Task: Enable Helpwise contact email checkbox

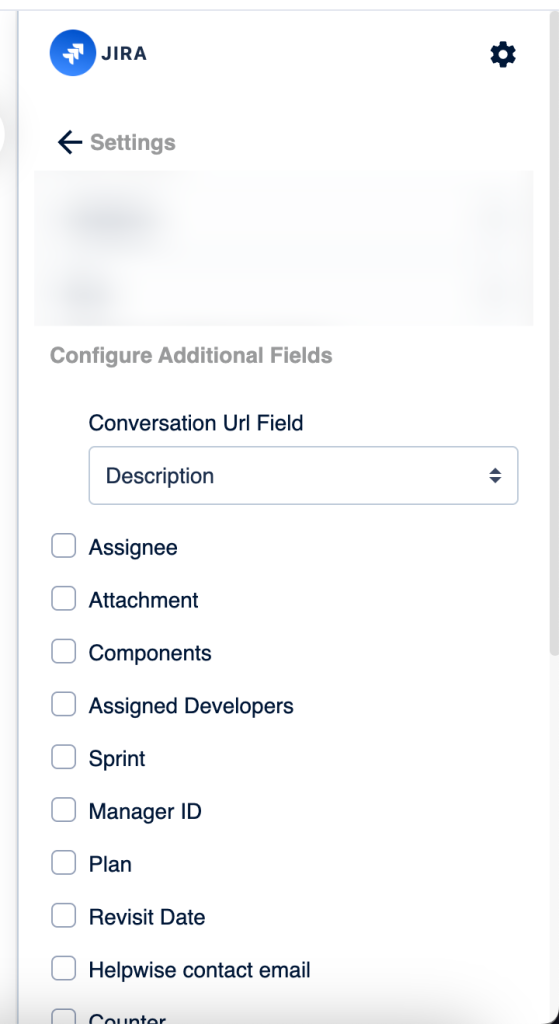Action: pos(63,969)
